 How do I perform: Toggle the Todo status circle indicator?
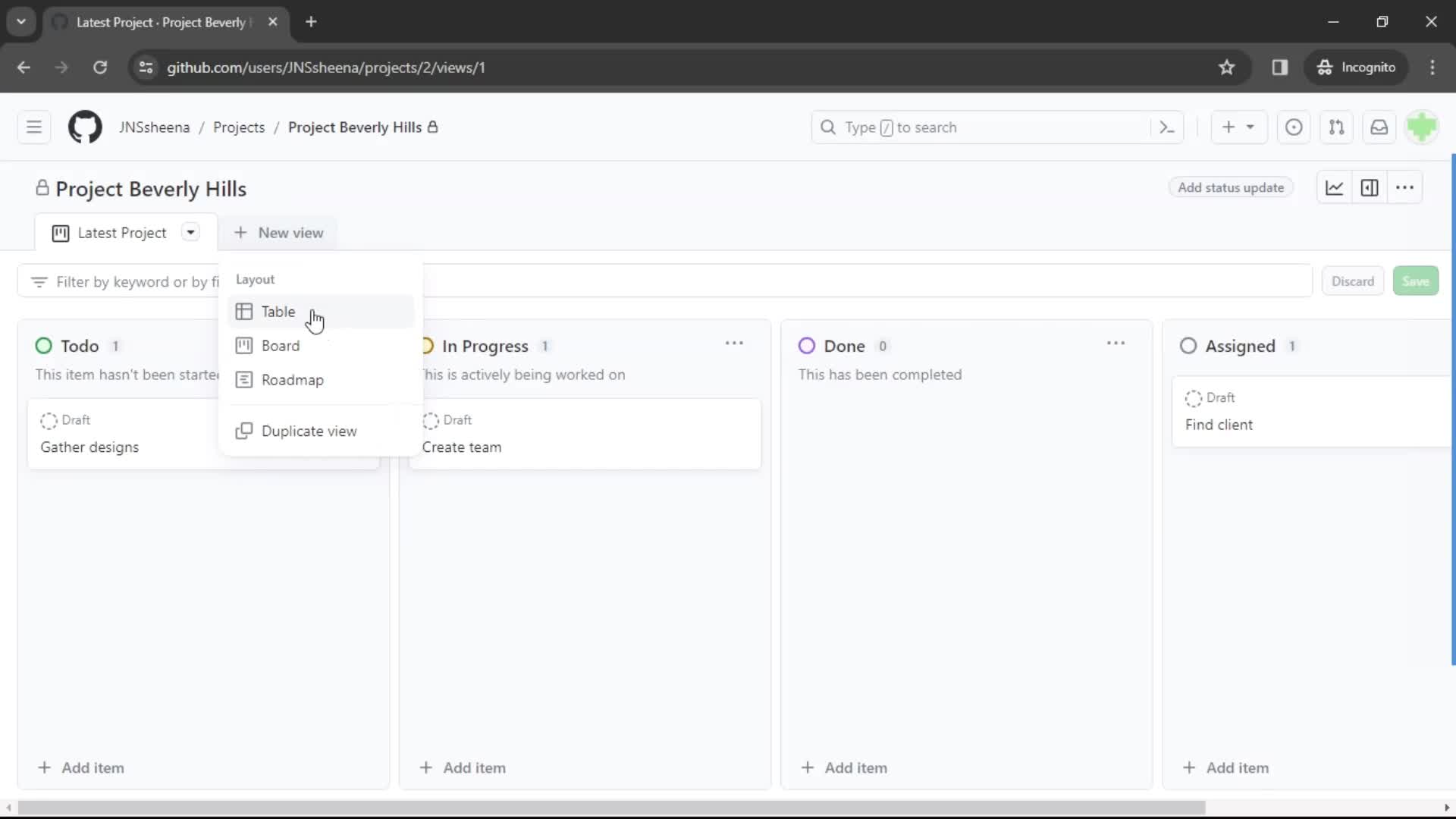click(44, 346)
